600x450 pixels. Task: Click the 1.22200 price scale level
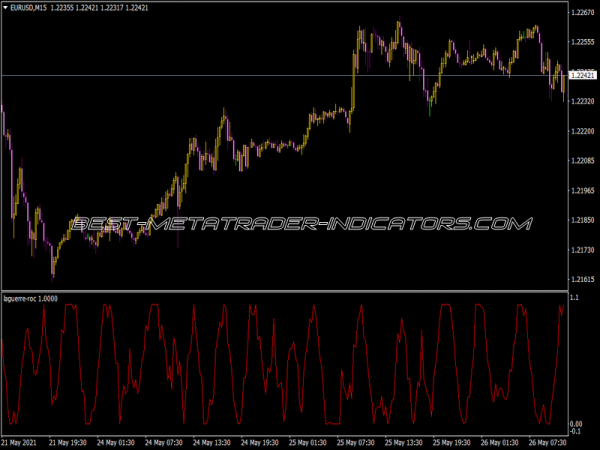582,131
